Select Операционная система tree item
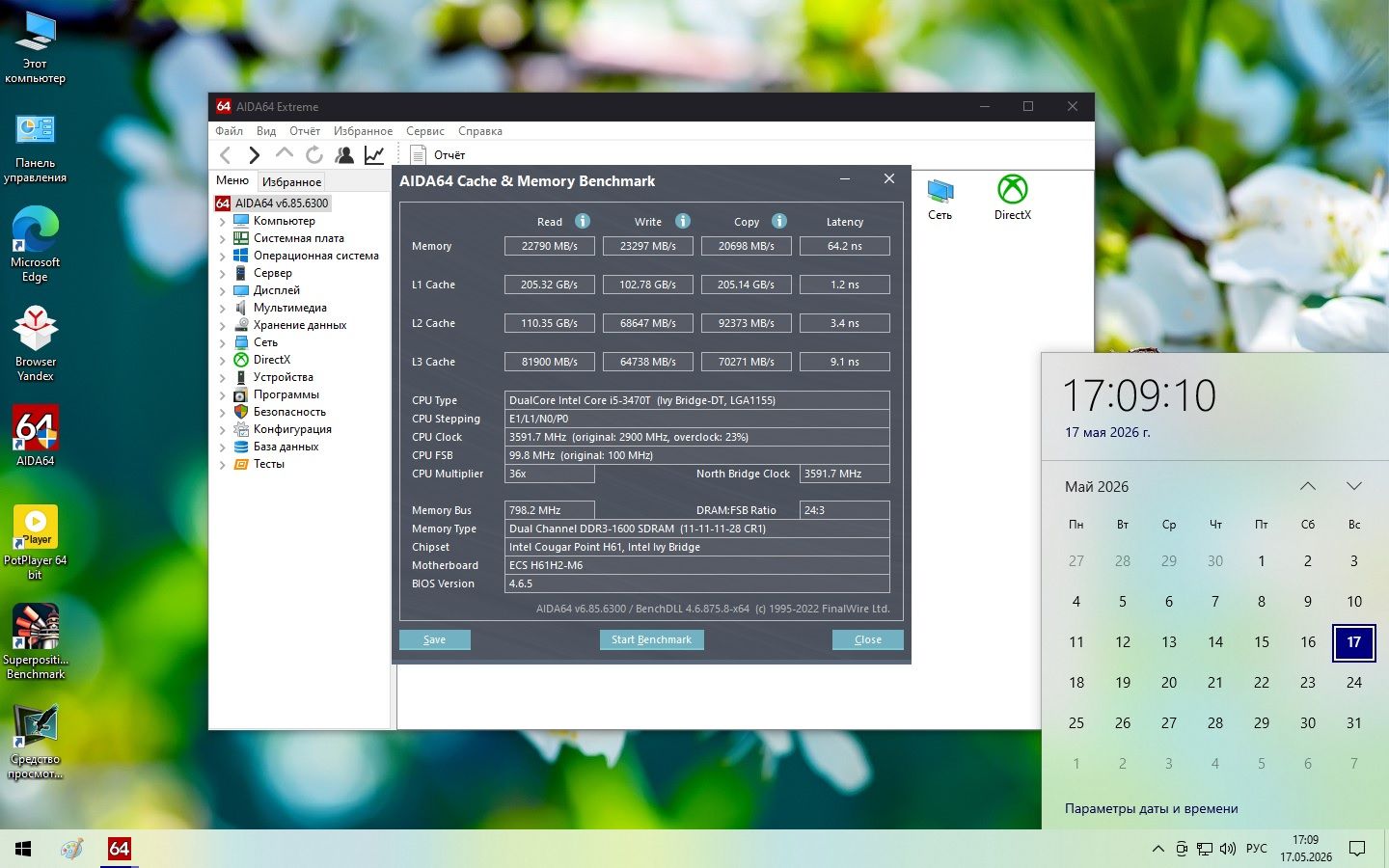The width and height of the screenshot is (1389, 868). 315,256
